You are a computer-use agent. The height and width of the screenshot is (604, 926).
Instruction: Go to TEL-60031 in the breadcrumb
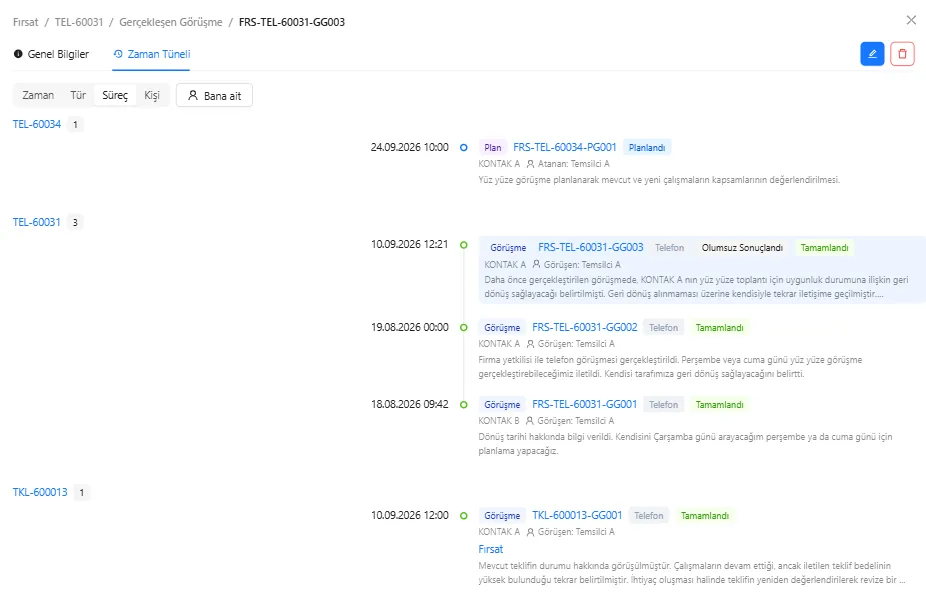tap(79, 22)
